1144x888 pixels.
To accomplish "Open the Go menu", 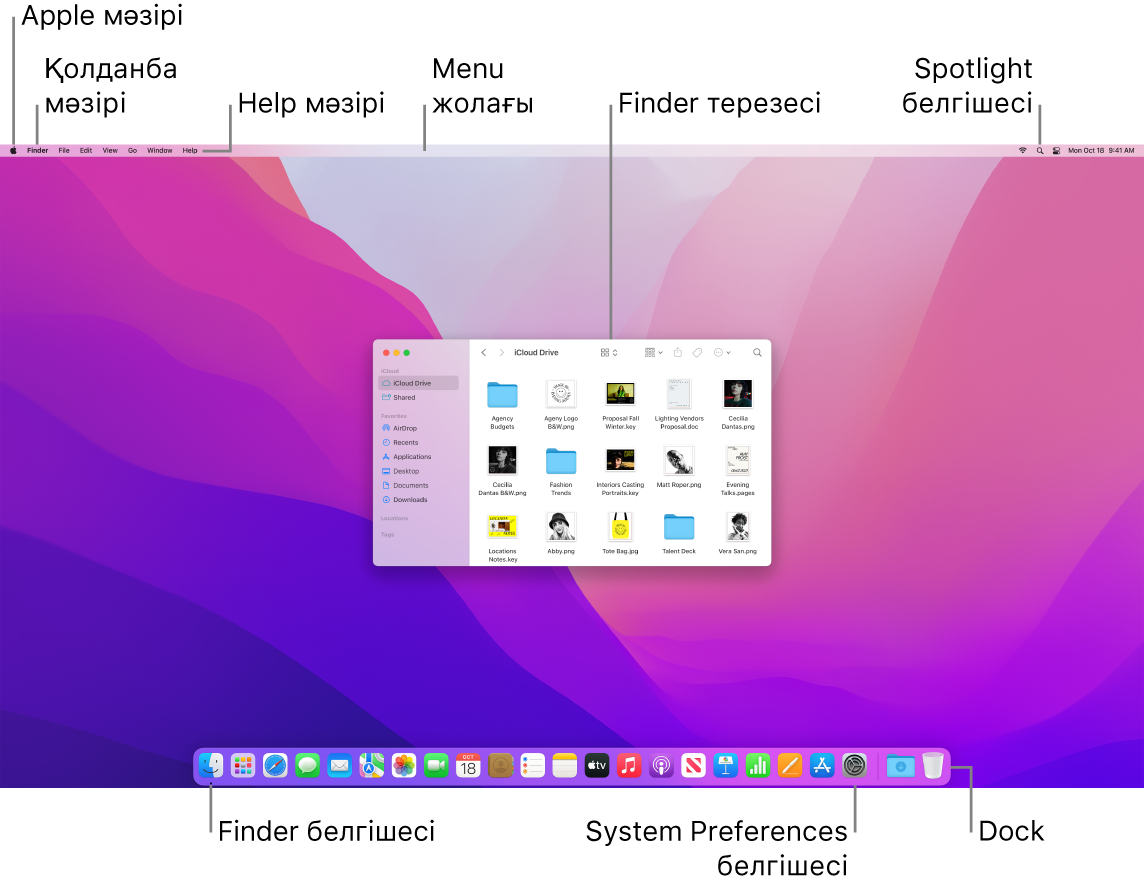I will click(132, 150).
